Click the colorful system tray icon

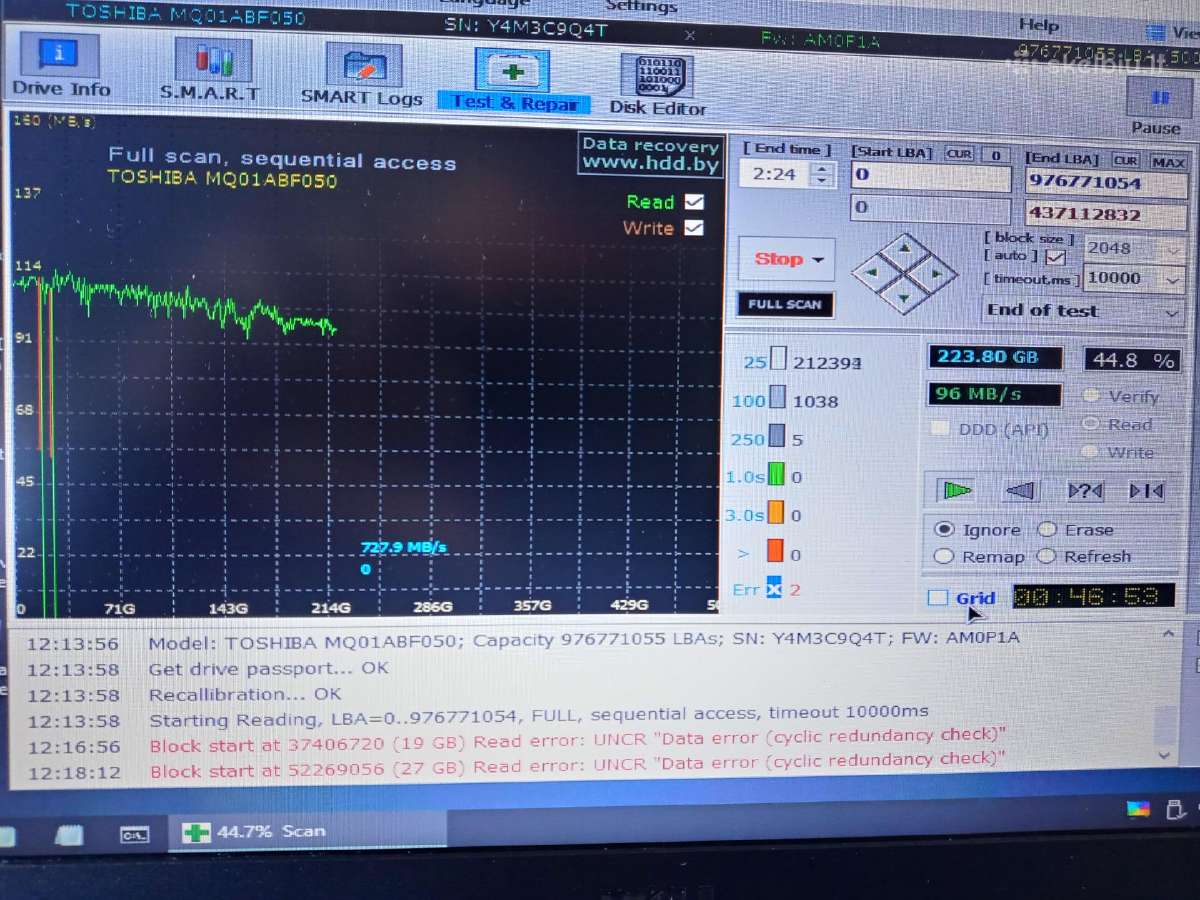pos(1138,809)
